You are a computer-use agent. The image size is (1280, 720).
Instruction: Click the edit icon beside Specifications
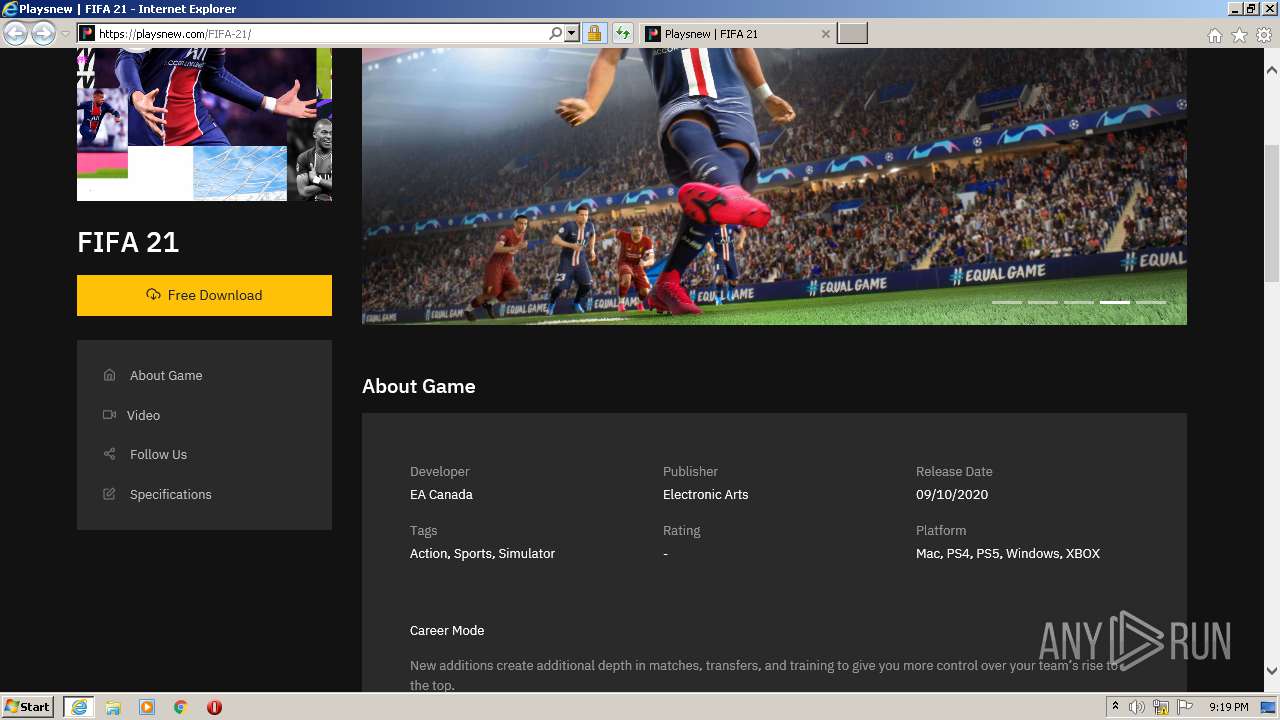109,494
